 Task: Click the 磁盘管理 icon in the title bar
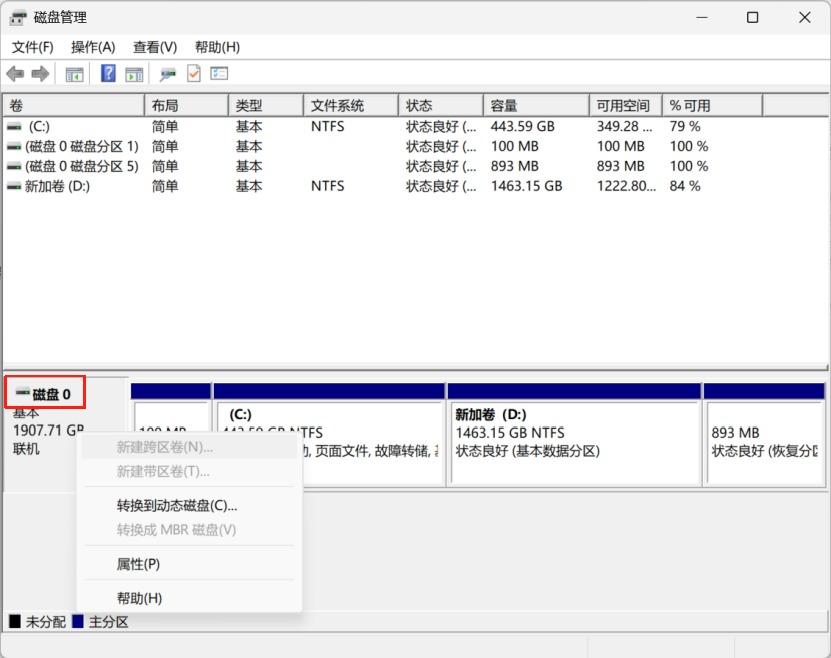(x=18, y=16)
